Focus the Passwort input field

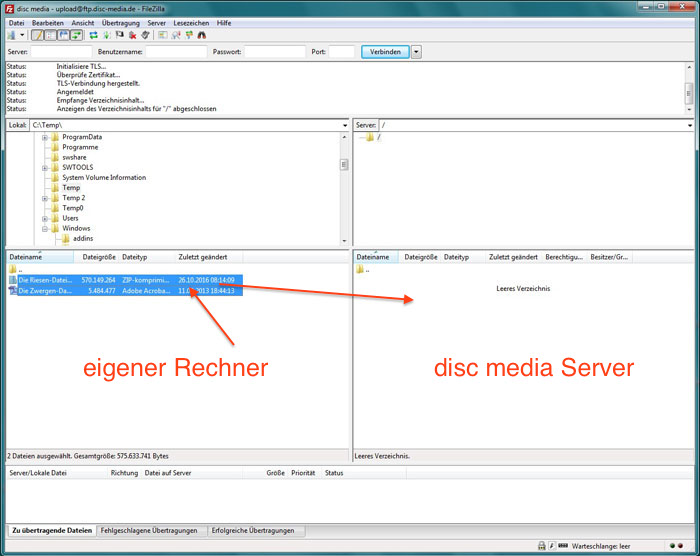point(275,52)
